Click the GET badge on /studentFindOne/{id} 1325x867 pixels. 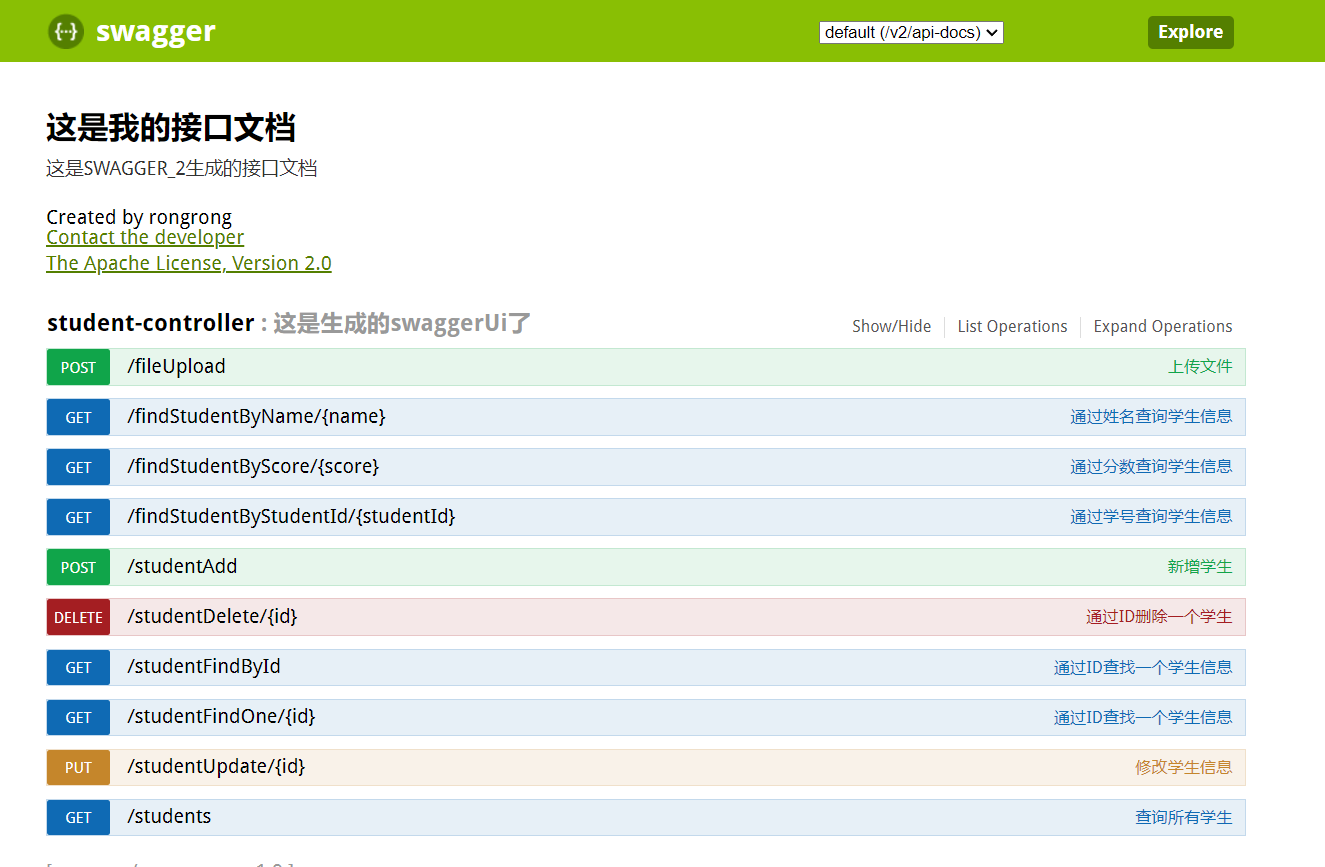[78, 717]
